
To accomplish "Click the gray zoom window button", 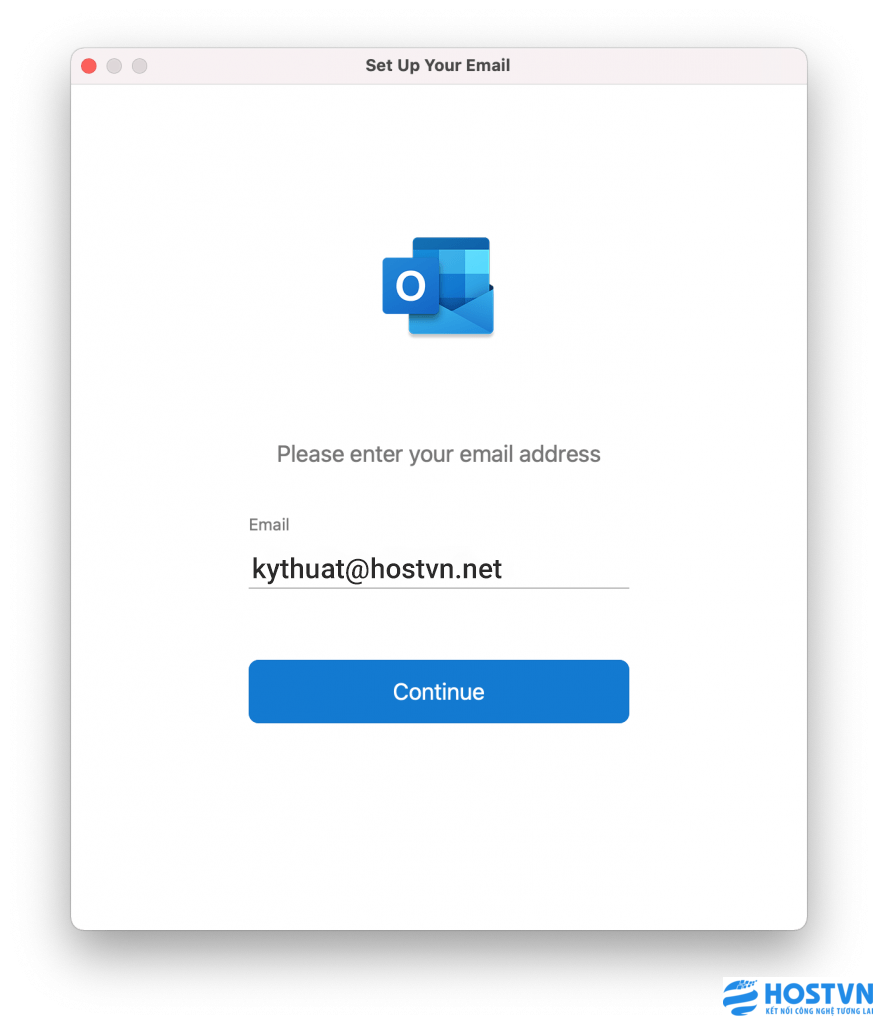I will pyautogui.click(x=140, y=66).
